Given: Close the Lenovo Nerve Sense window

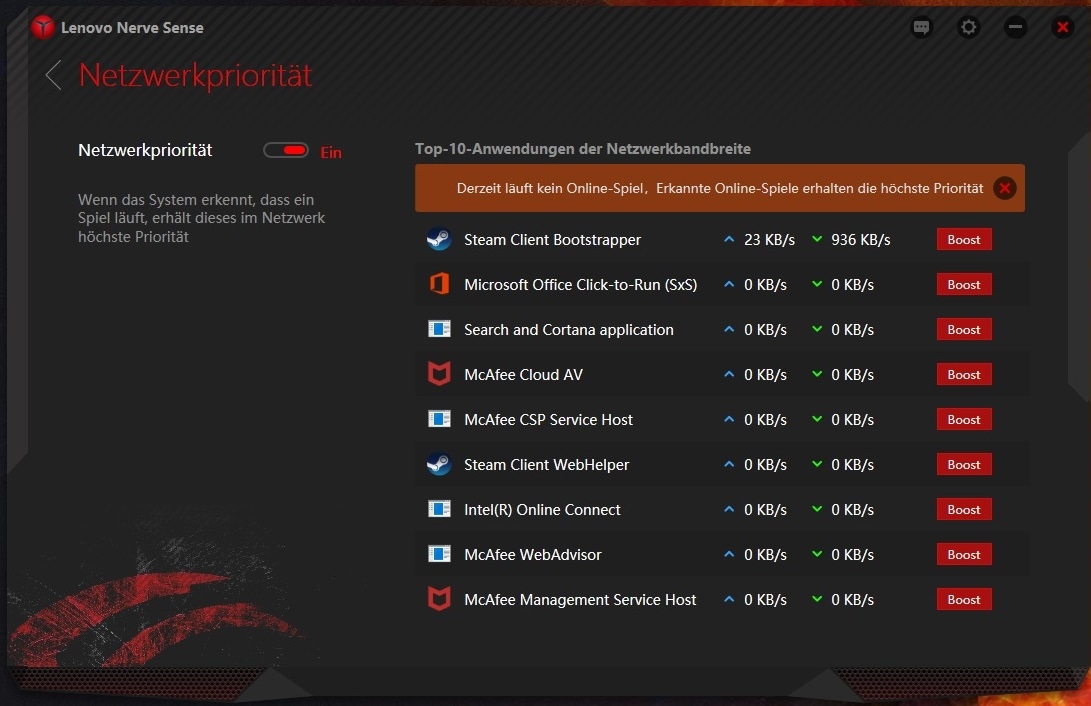Looking at the screenshot, I should pos(1062,27).
